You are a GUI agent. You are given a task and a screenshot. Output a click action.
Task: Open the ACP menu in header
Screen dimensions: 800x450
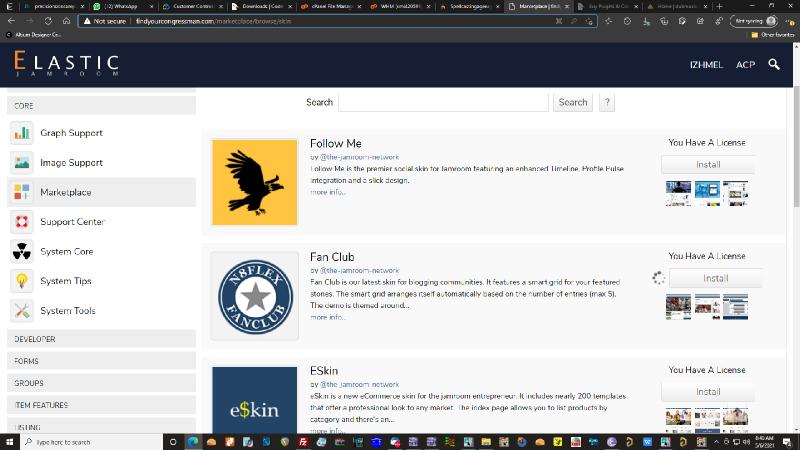point(745,65)
